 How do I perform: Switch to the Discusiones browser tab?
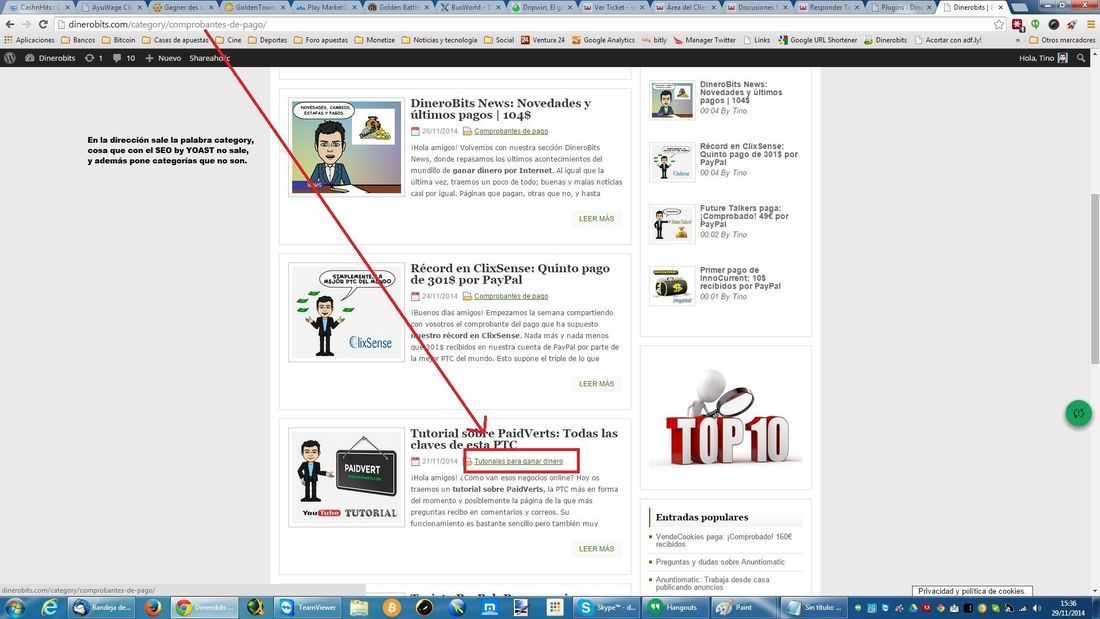[x=758, y=7]
